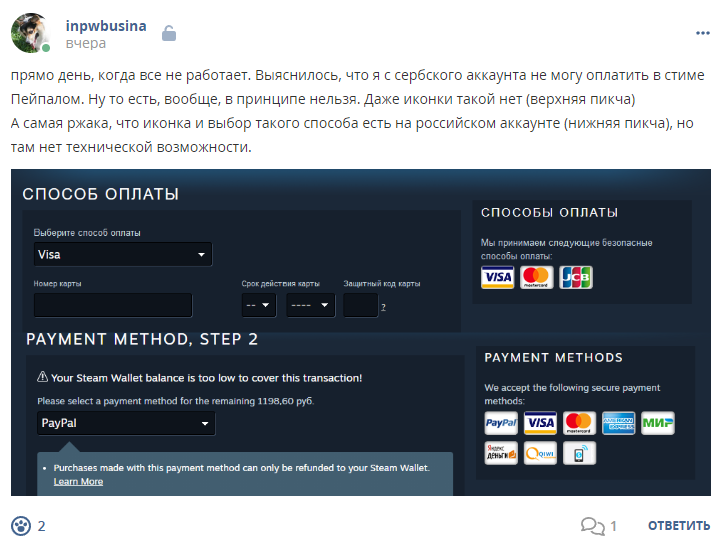Click the card security code field
This screenshot has height=539, width=725.
[361, 305]
